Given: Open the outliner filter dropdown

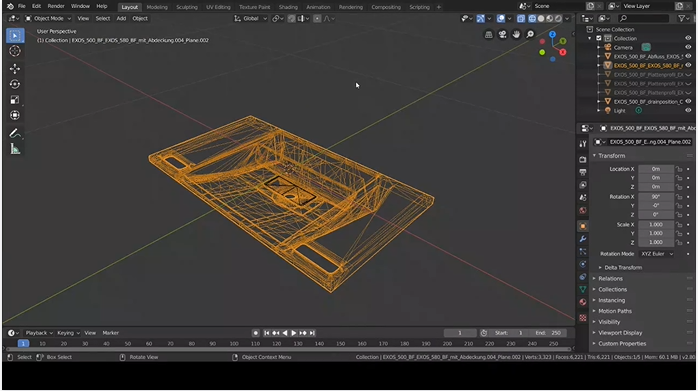Looking at the screenshot, I should pyautogui.click(x=683, y=19).
